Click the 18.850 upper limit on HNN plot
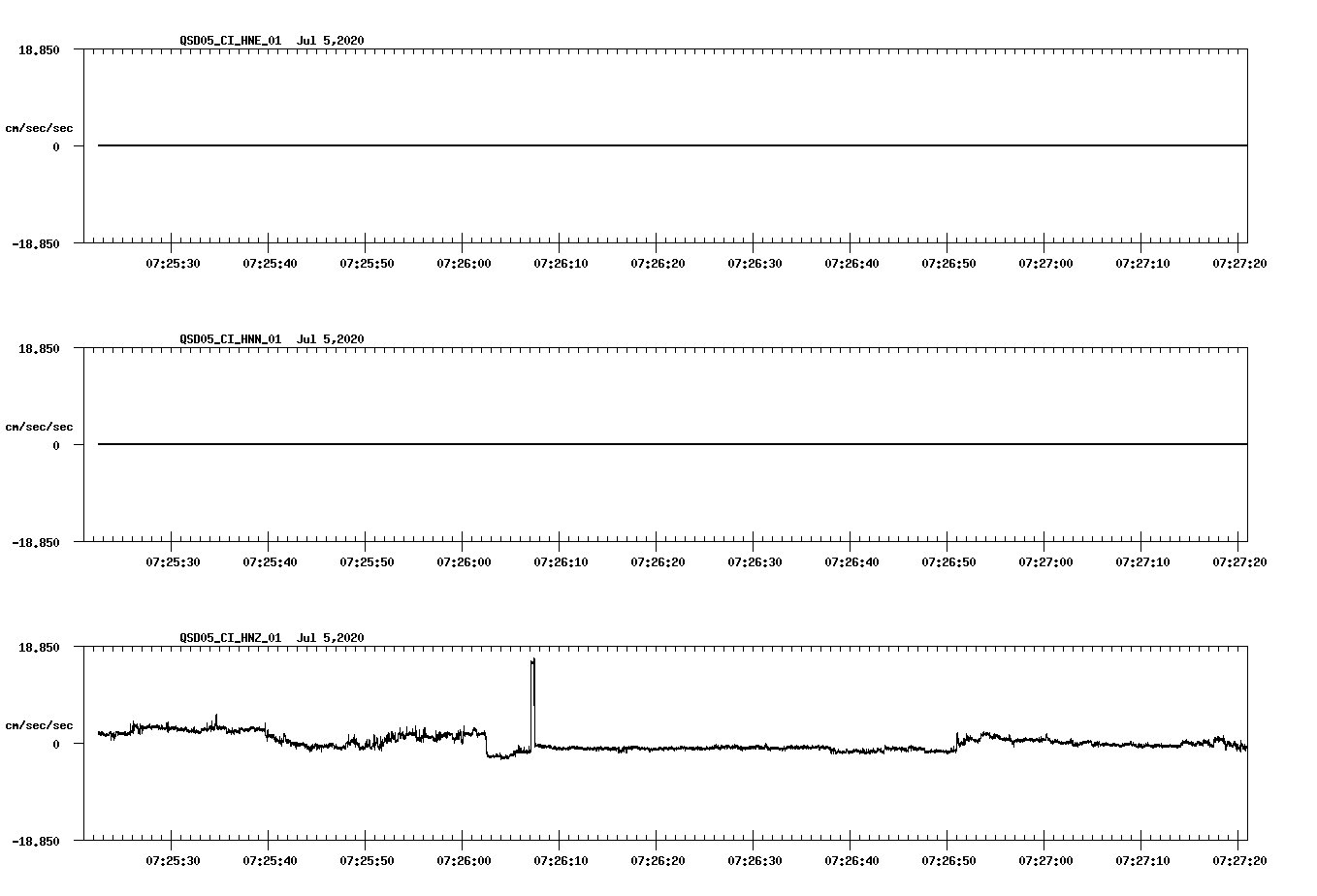The height and width of the screenshot is (896, 1317). pos(39,348)
